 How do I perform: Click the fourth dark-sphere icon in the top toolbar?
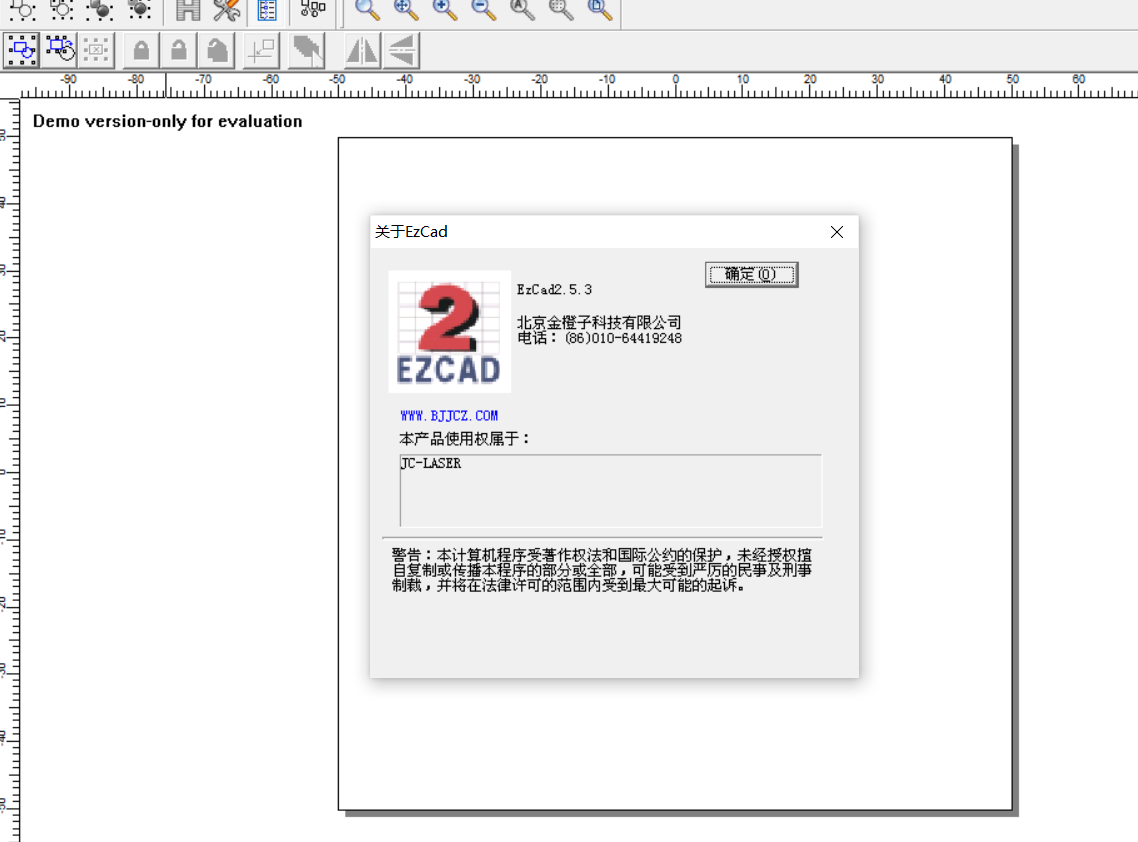[139, 9]
